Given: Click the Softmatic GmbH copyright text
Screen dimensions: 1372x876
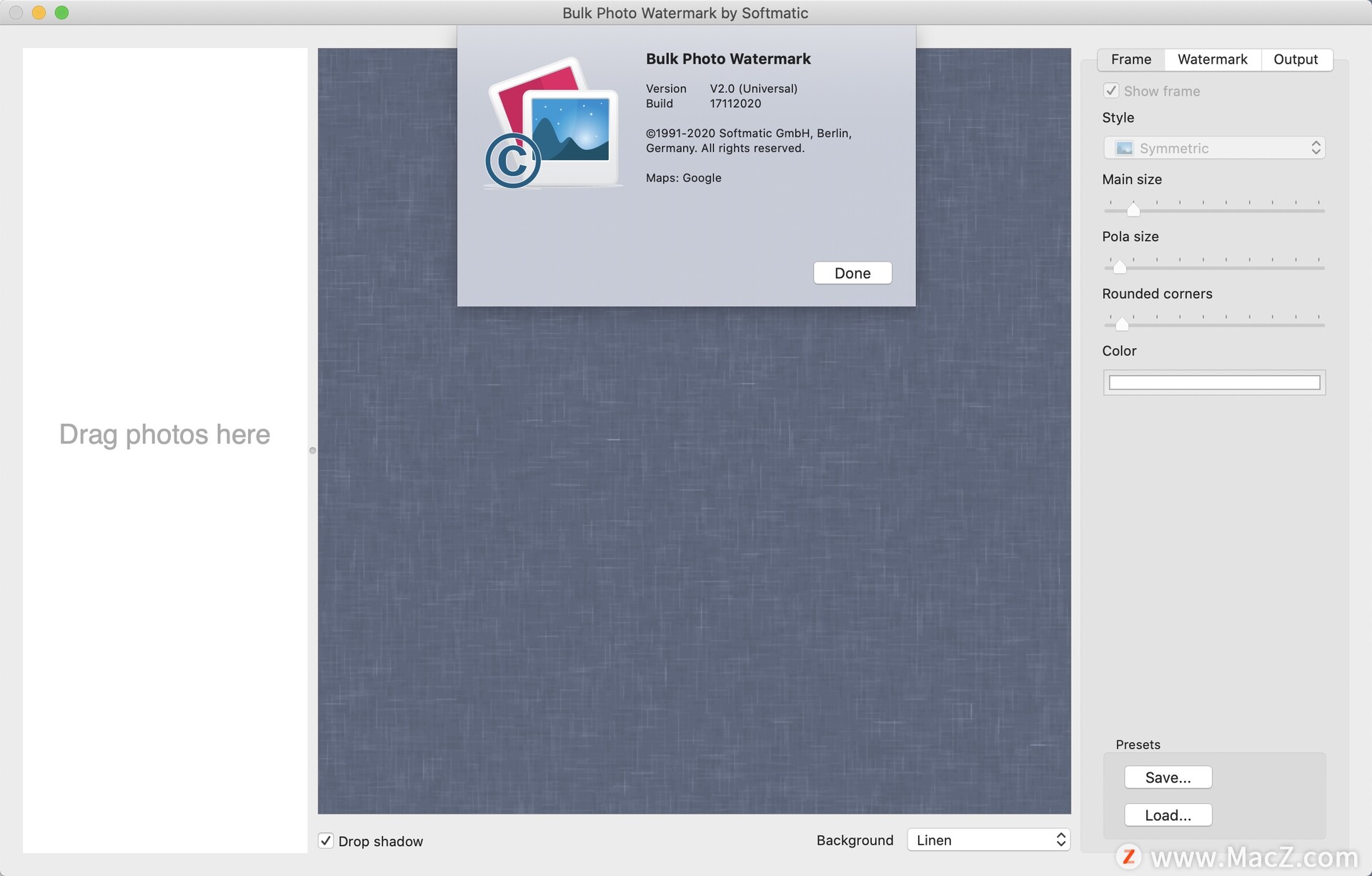Looking at the screenshot, I should click(x=749, y=141).
